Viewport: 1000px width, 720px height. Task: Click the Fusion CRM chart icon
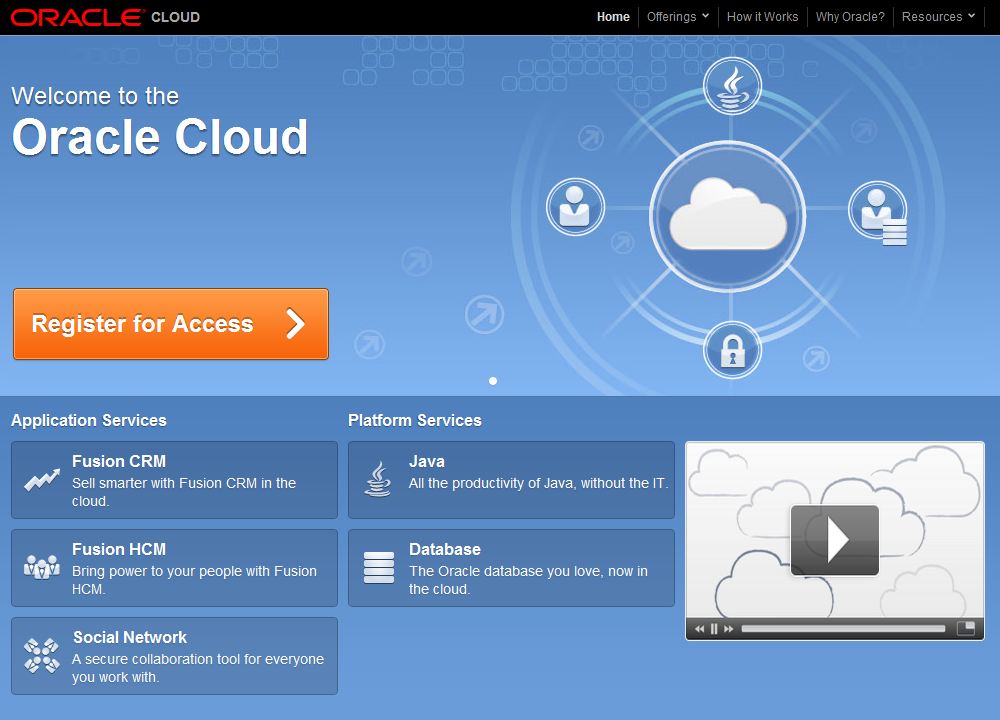click(x=42, y=480)
